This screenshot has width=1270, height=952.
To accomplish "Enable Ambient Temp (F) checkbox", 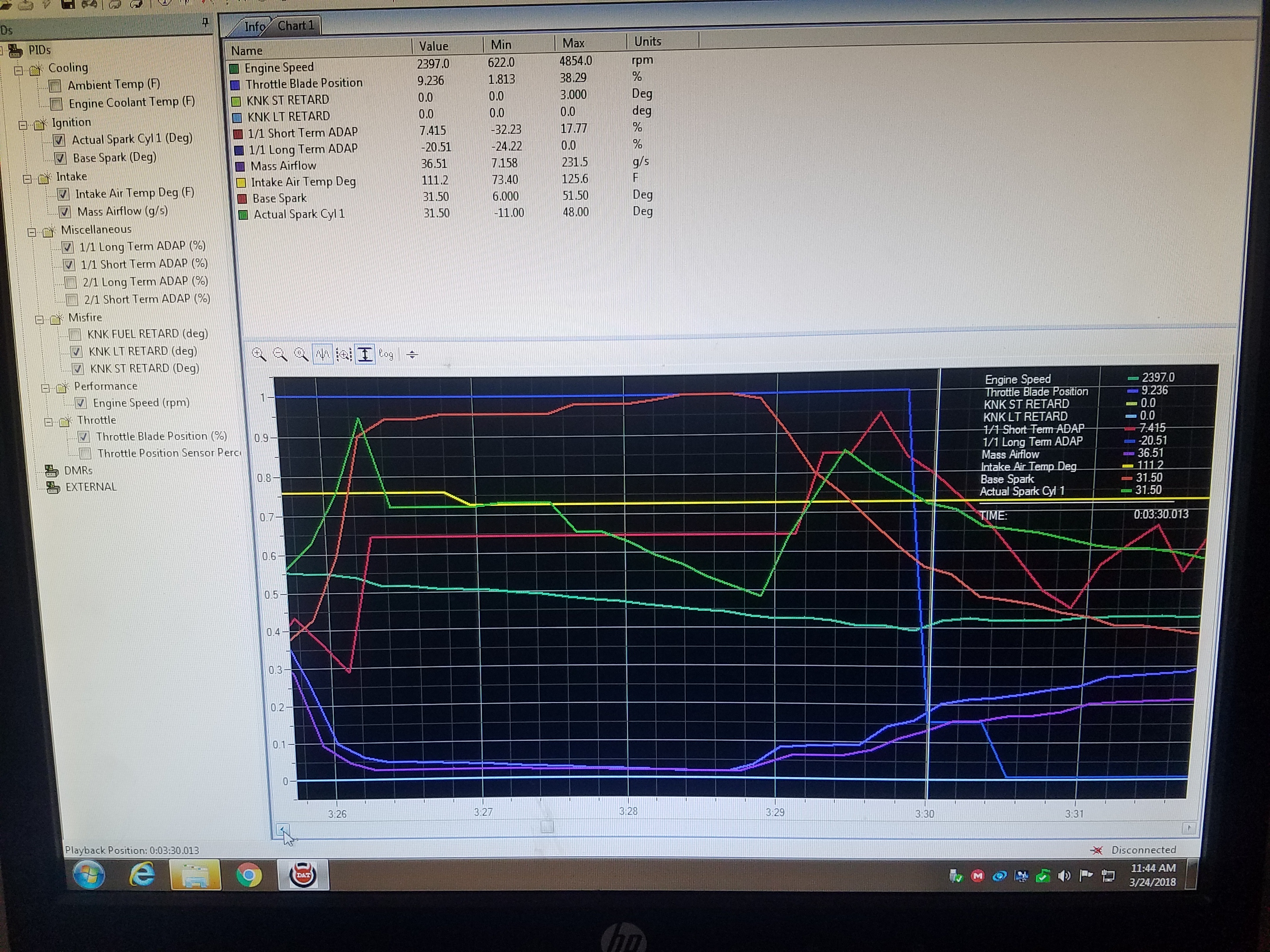I will coord(55,86).
